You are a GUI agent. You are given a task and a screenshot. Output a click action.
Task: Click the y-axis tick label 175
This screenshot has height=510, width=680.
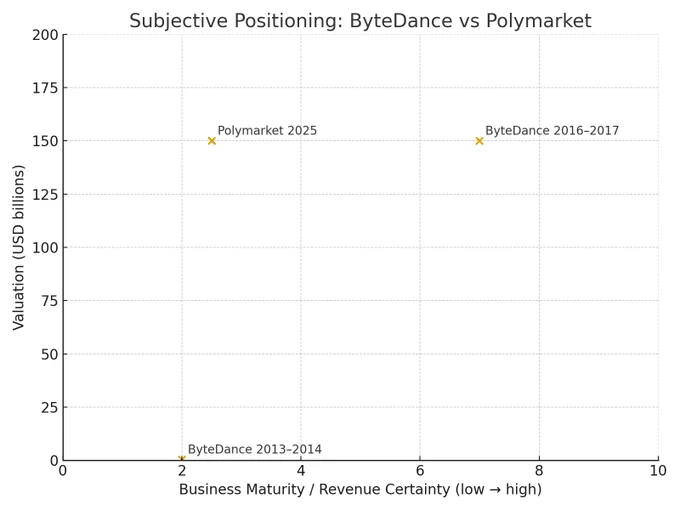coord(45,88)
